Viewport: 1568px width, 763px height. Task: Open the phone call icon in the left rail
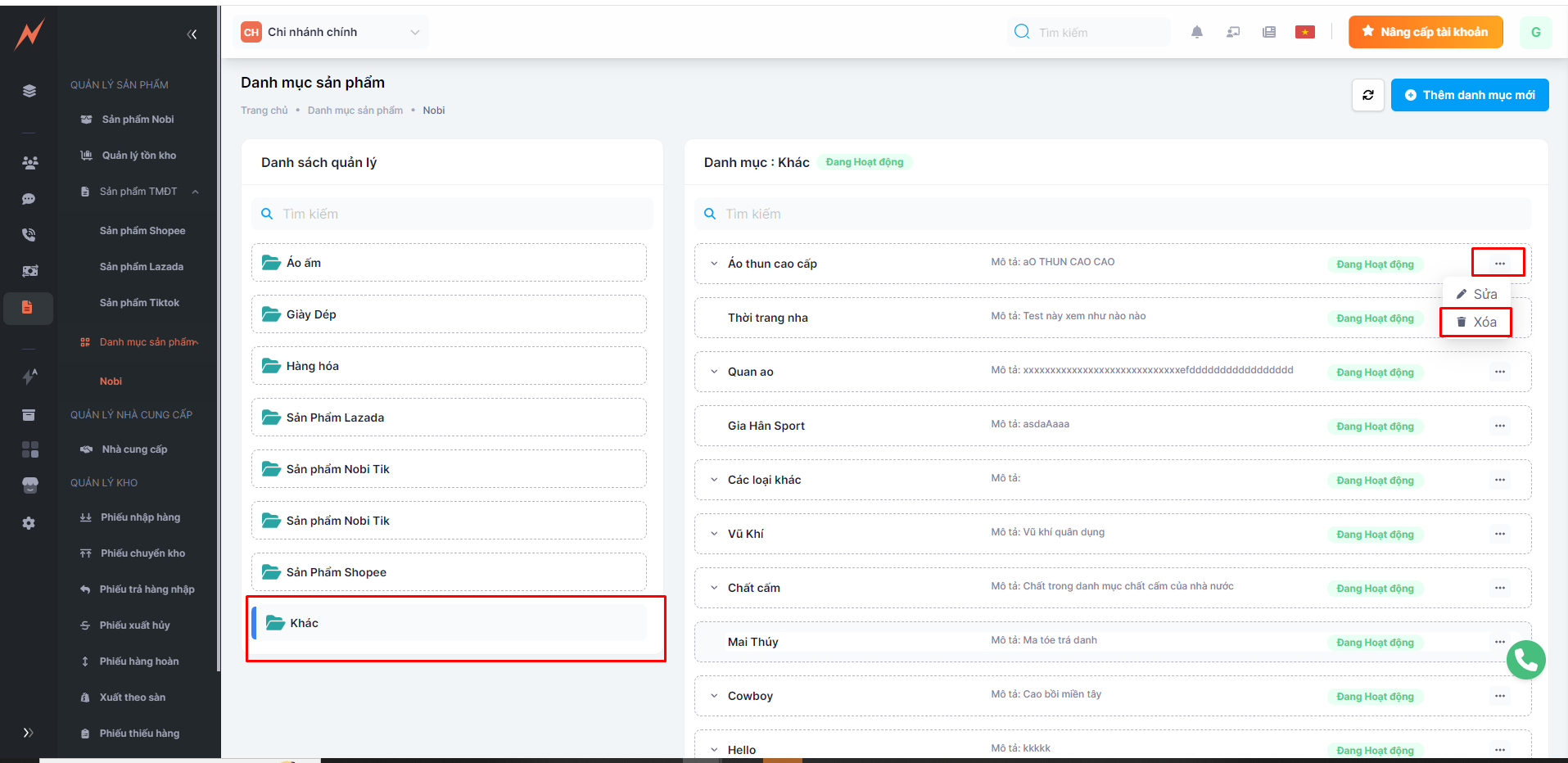(29, 235)
